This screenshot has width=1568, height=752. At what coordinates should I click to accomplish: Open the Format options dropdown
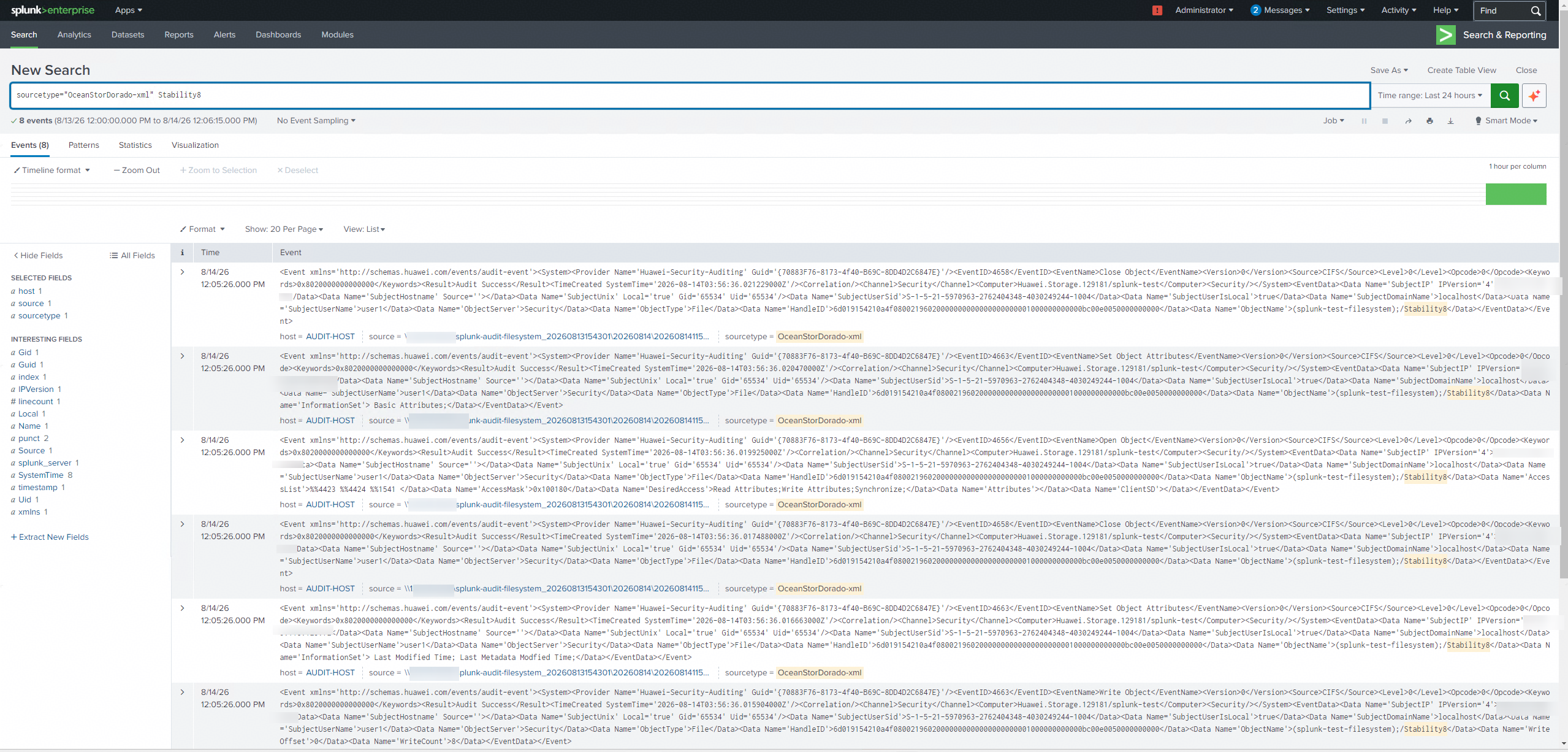(202, 229)
